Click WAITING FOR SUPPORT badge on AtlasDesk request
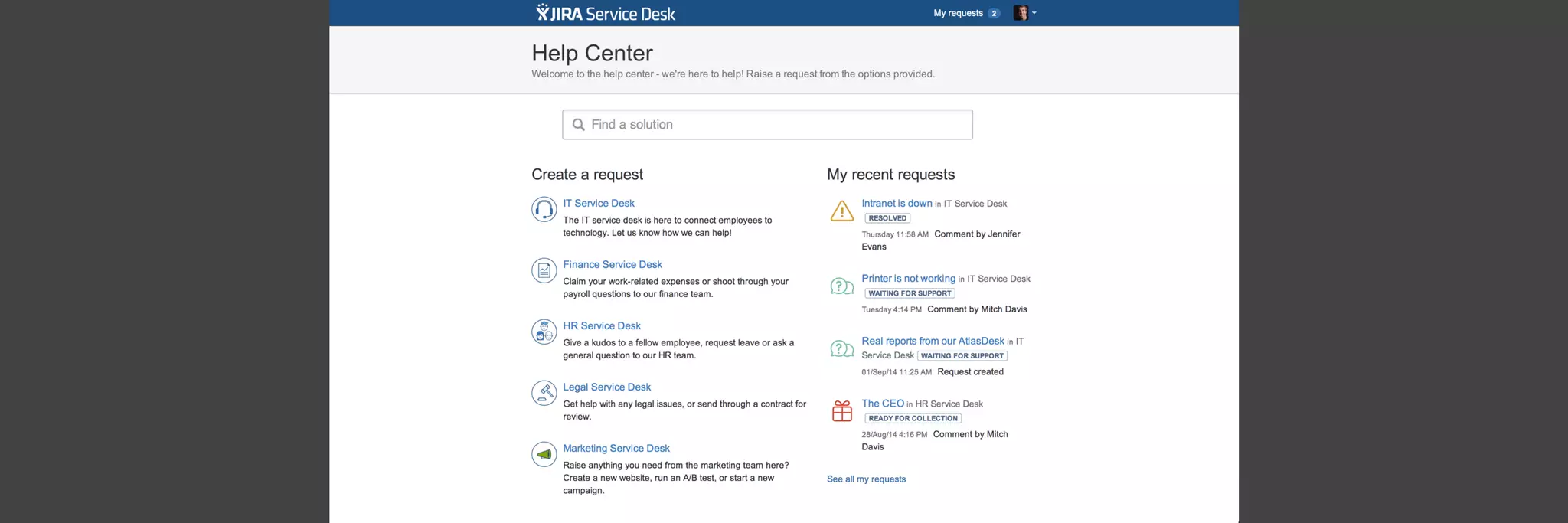The width and height of the screenshot is (1568, 523). tap(962, 356)
